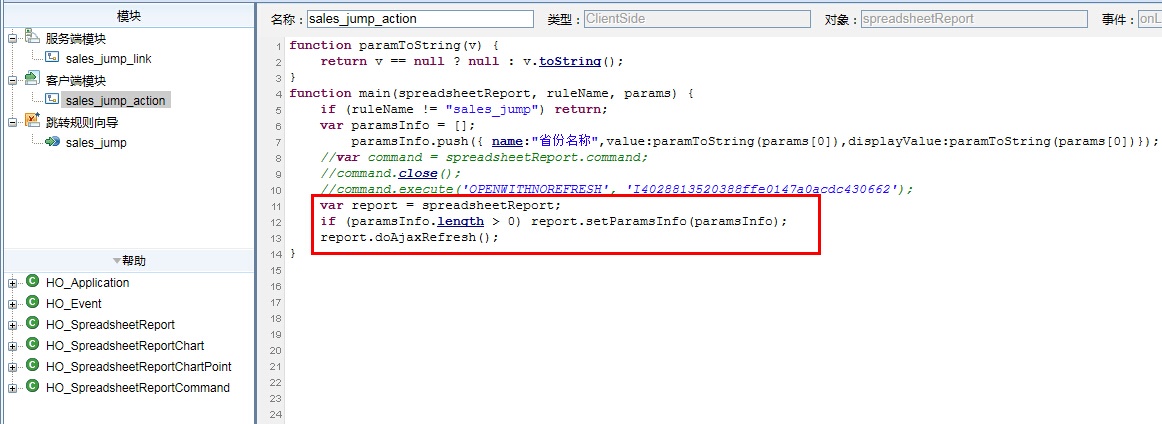
Task: Click the HO_SpreadsheetReportChartPoint class icon
Action: tap(32, 365)
